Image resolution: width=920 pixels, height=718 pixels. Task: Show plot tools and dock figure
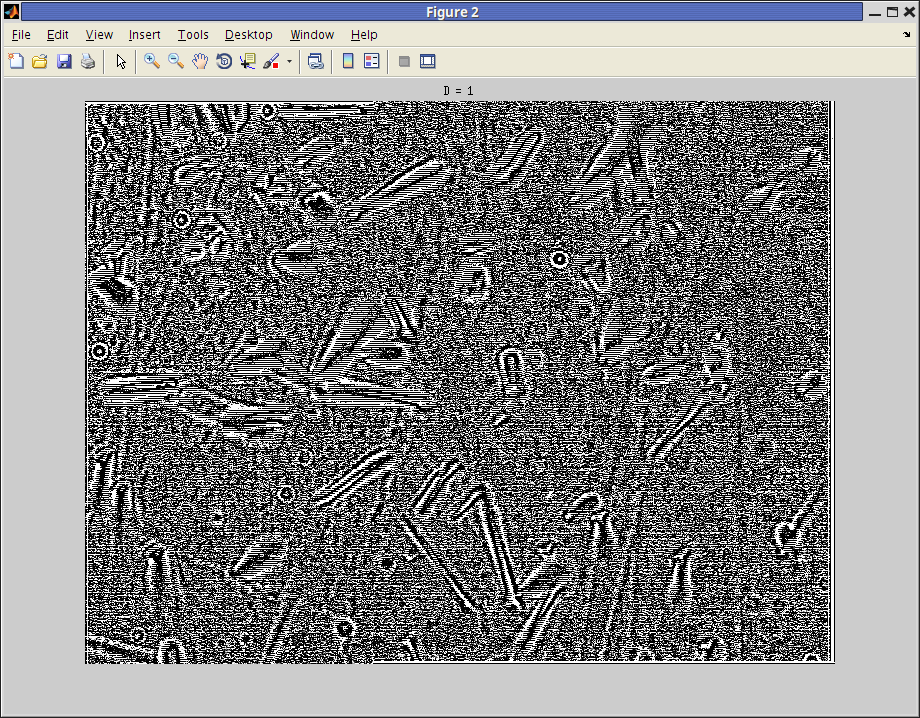tap(428, 61)
